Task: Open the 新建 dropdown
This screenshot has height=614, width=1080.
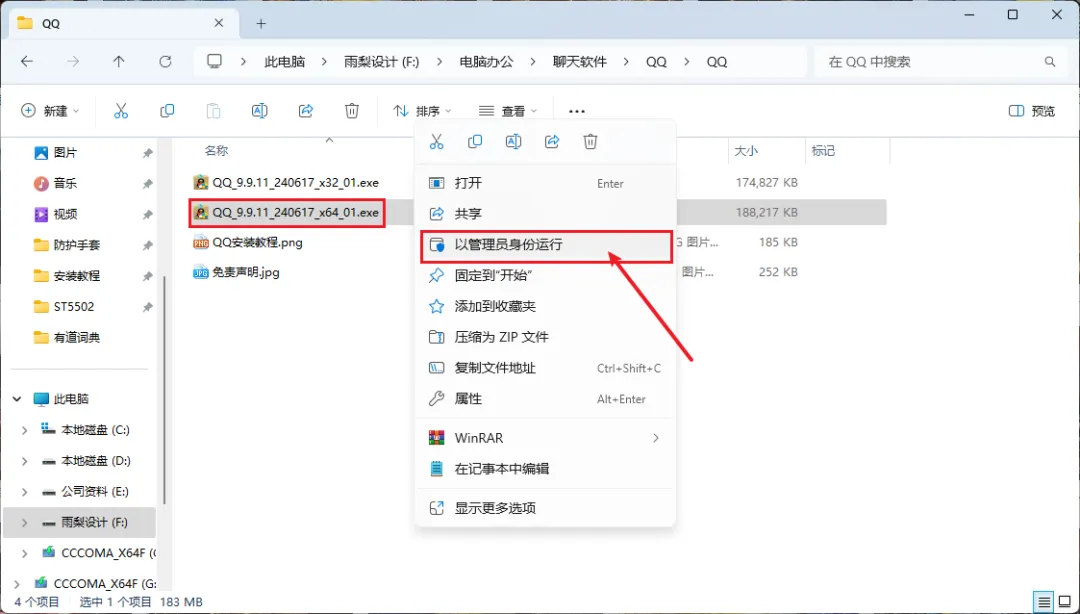Action: pos(50,111)
